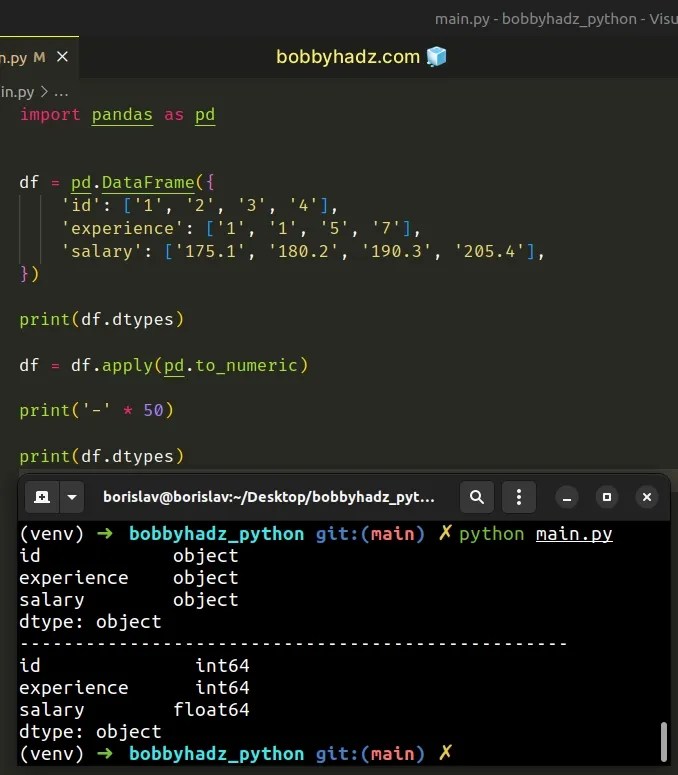
Task: Click the number 50 in print
Action: [153, 410]
